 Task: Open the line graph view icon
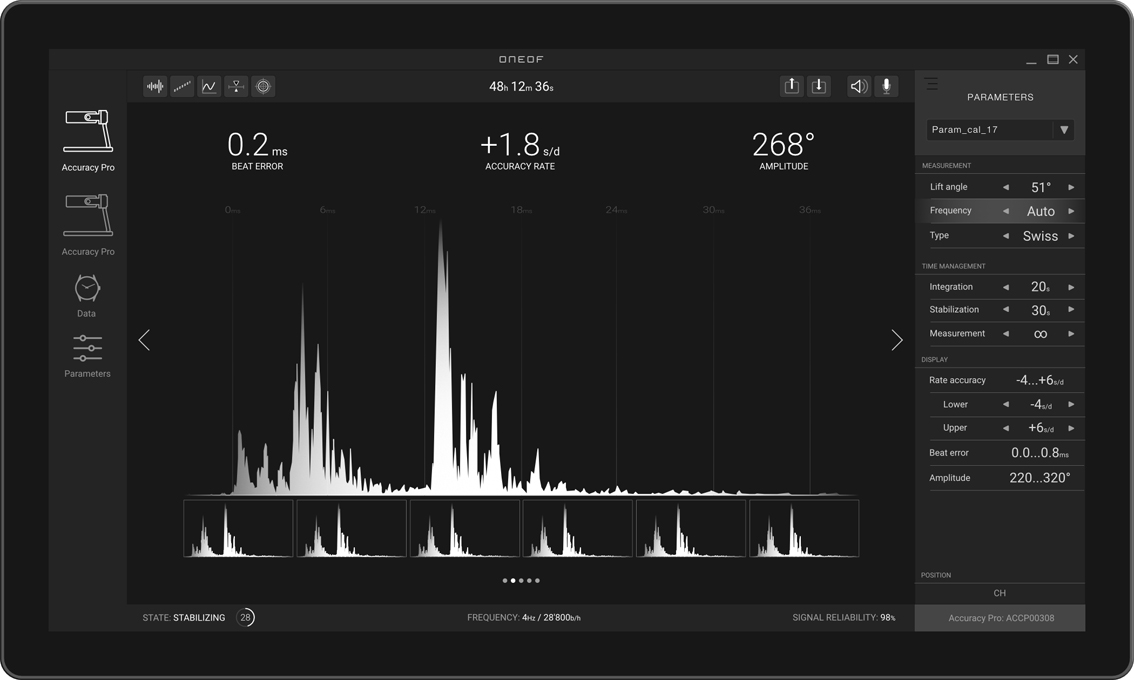pos(209,87)
